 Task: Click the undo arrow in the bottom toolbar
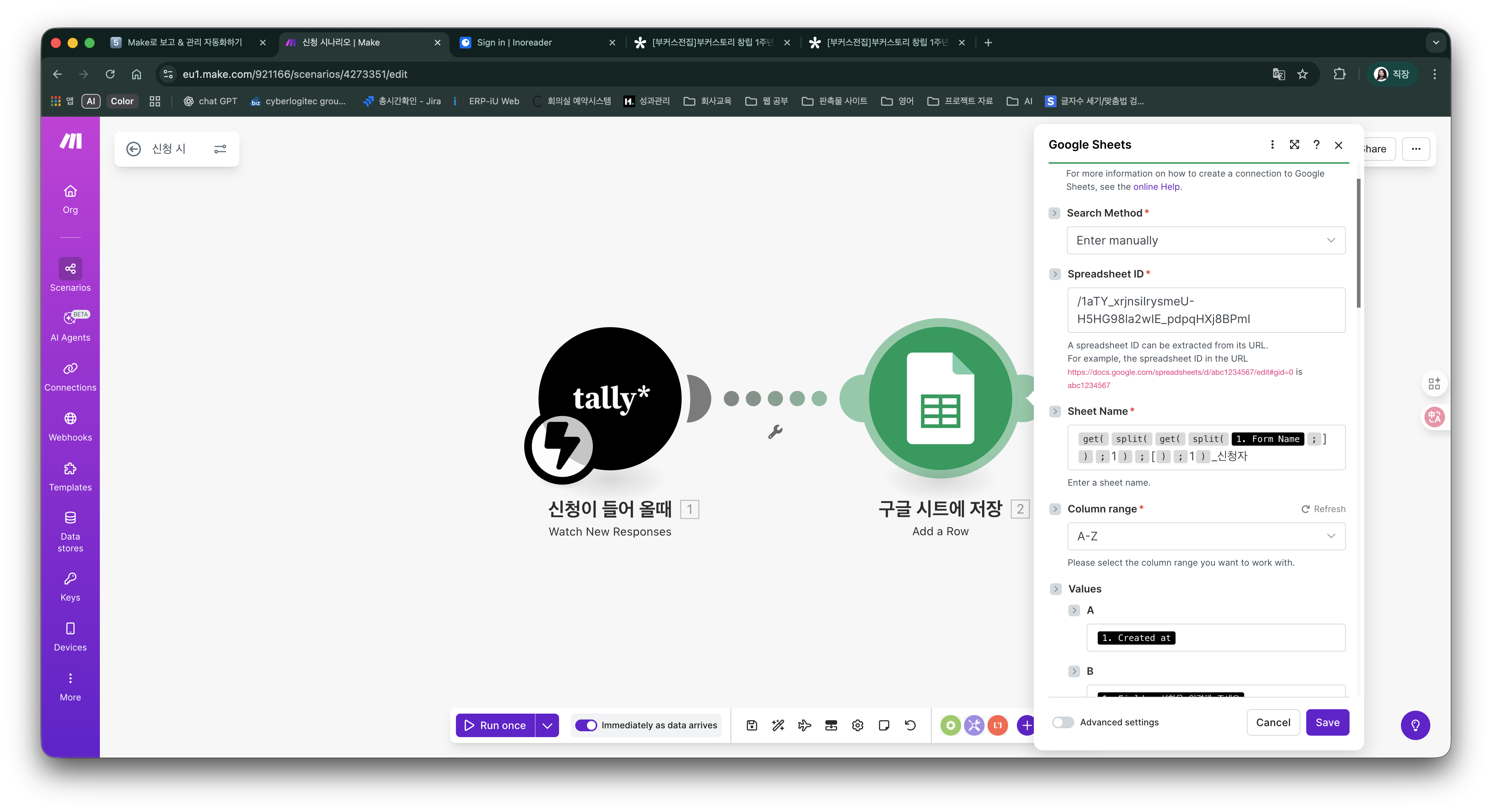pyautogui.click(x=910, y=725)
